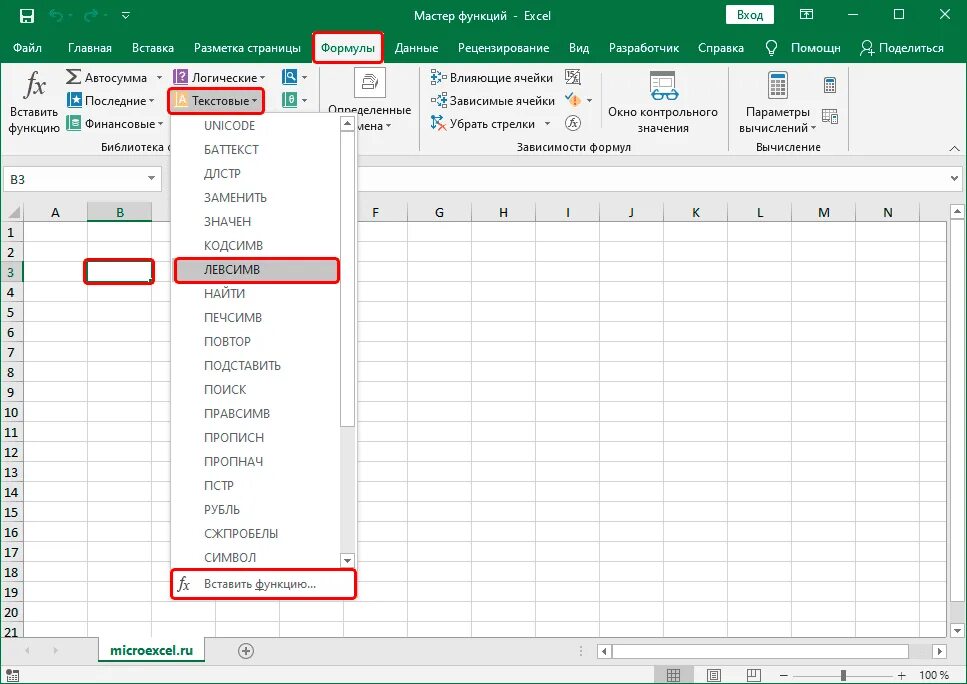Click the Undo arrow icon
The height and width of the screenshot is (684, 967).
56,15
